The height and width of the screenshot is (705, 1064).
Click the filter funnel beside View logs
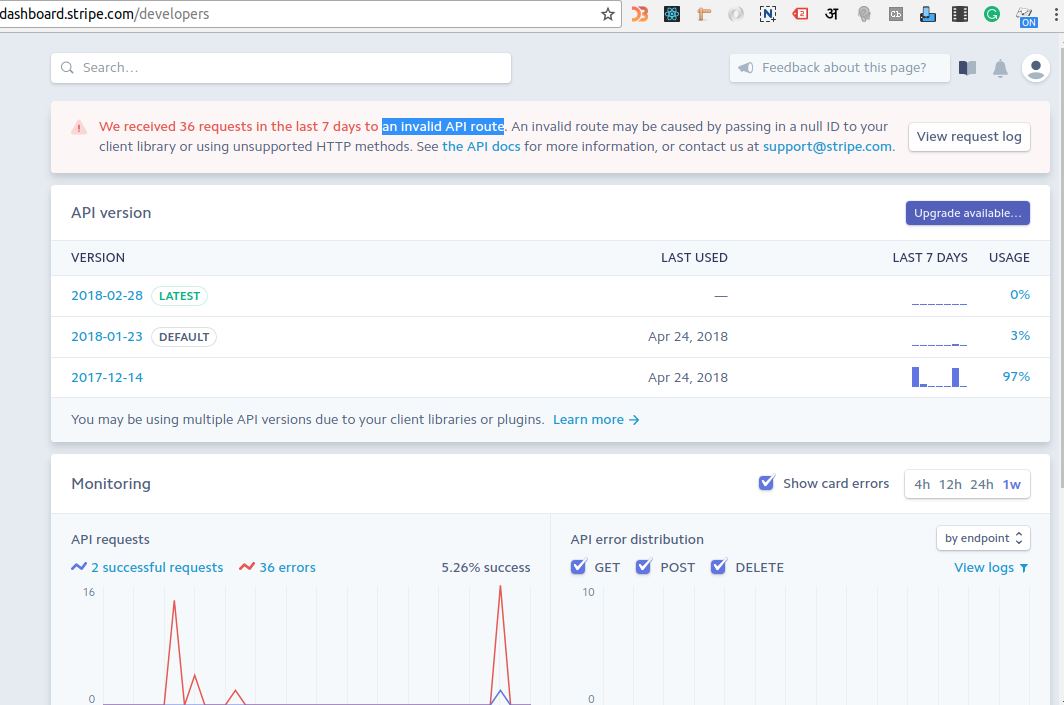1024,568
